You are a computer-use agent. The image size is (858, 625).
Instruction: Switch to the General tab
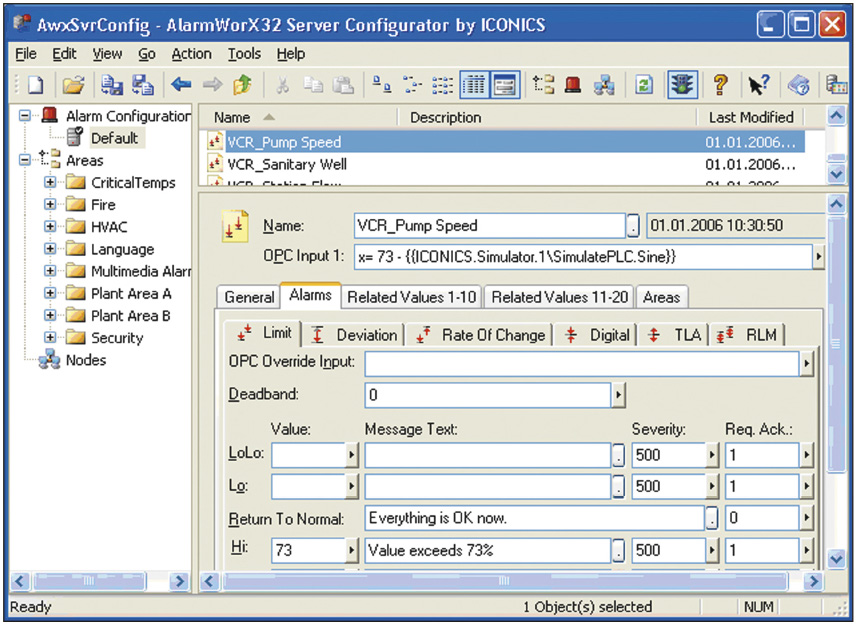point(249,297)
